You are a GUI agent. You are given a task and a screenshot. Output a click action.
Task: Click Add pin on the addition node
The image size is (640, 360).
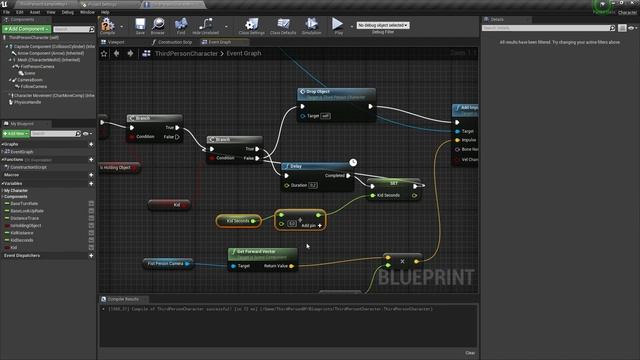coord(312,226)
